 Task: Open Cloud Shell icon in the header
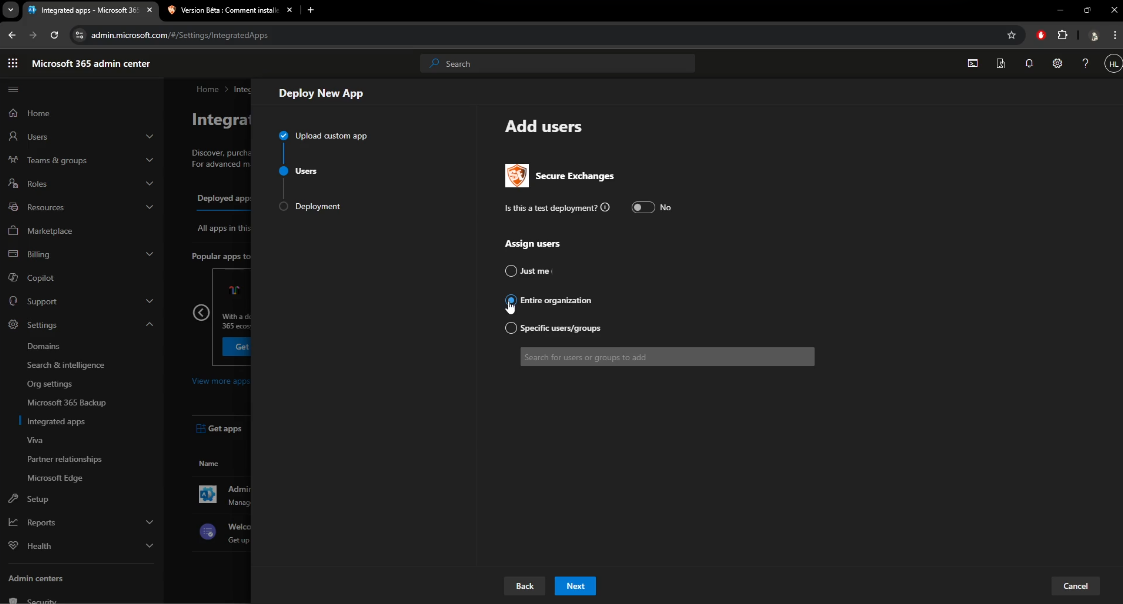973,63
